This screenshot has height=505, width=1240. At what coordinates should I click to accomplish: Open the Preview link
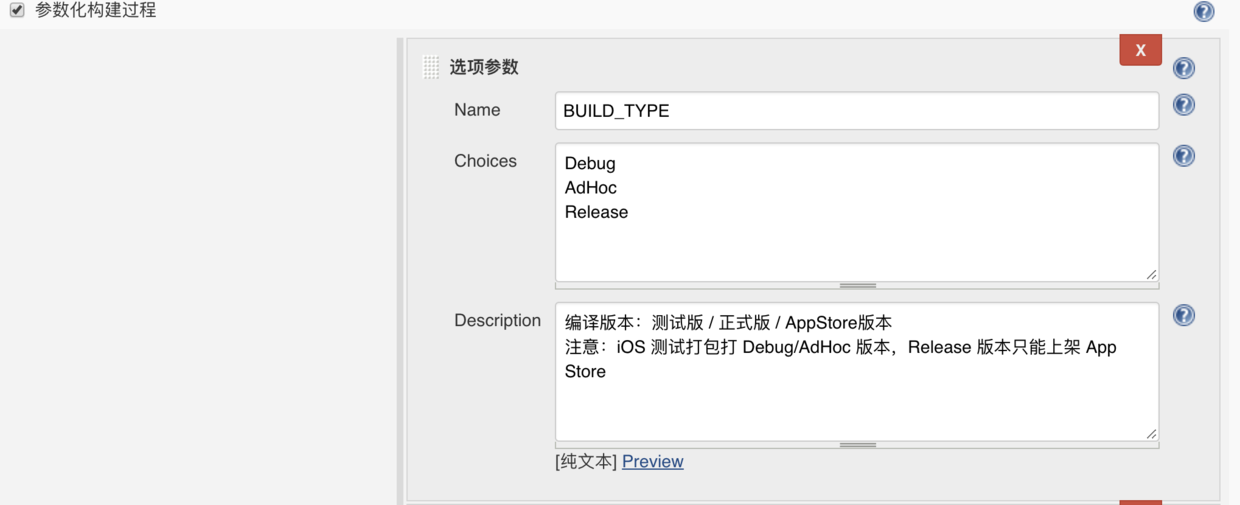pyautogui.click(x=652, y=462)
